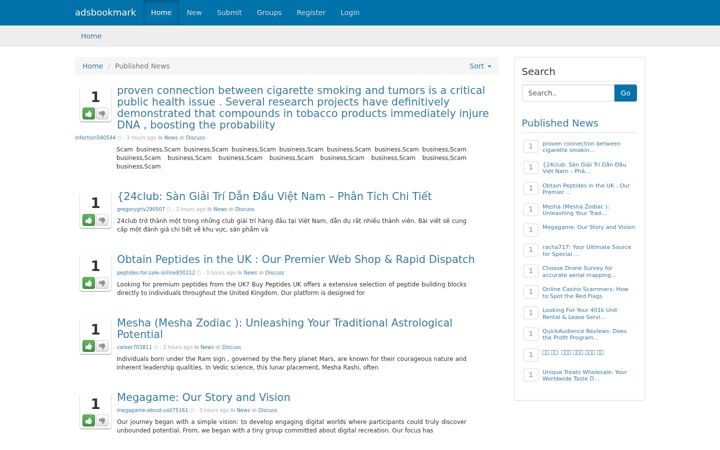Downvote the cigarette smoking and tumors post
The height and width of the screenshot is (450, 720).
click(x=102, y=113)
